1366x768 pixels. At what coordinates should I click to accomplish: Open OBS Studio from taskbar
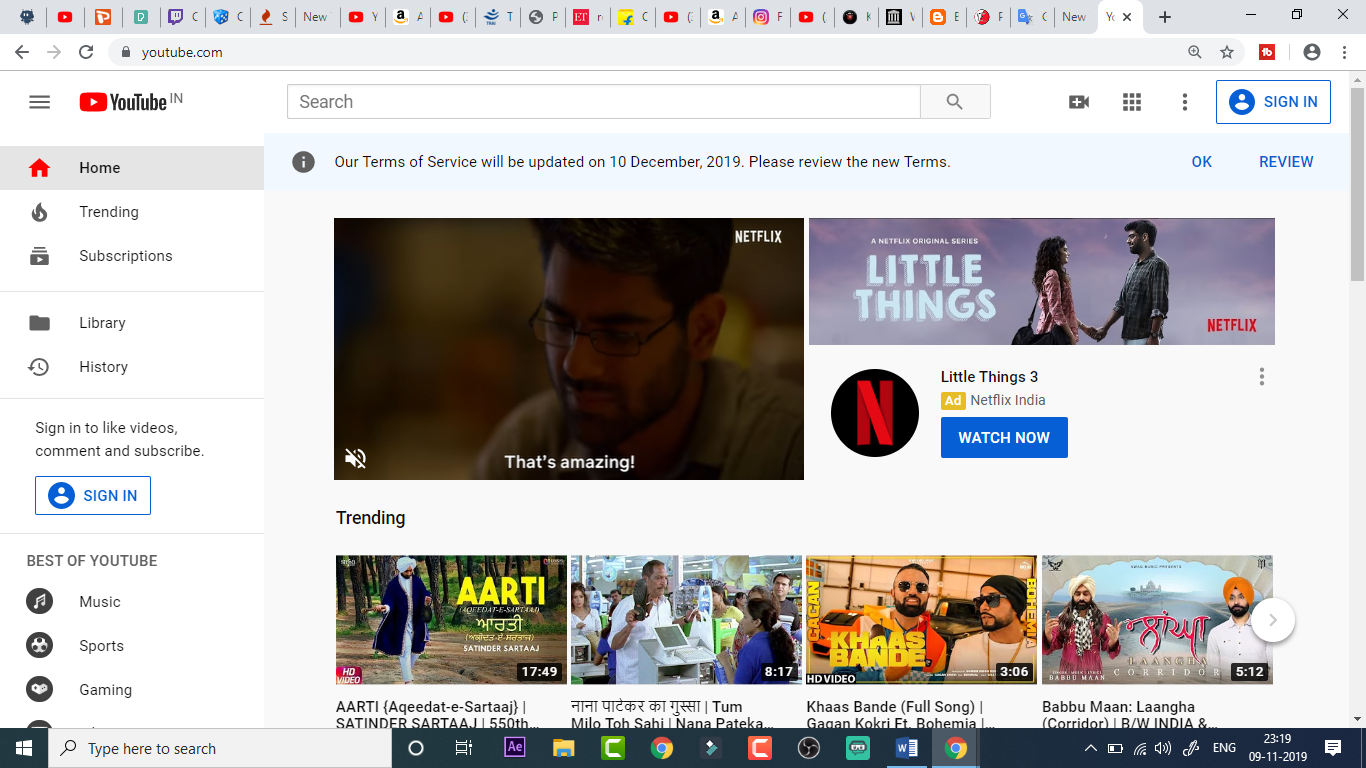(809, 748)
